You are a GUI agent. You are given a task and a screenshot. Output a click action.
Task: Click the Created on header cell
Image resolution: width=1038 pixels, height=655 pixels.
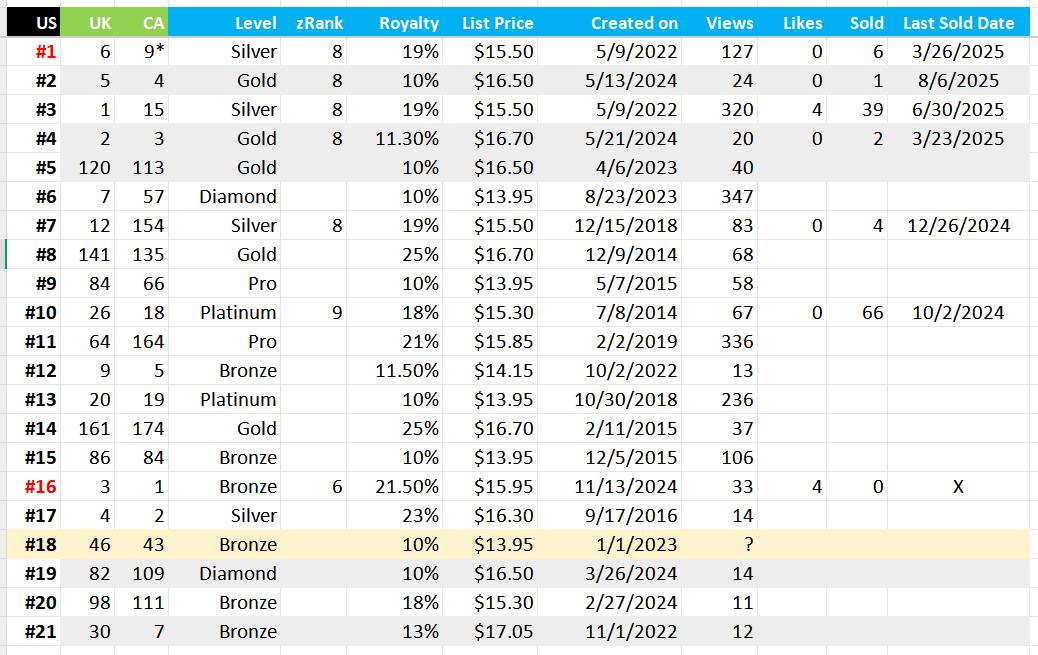pyautogui.click(x=609, y=23)
